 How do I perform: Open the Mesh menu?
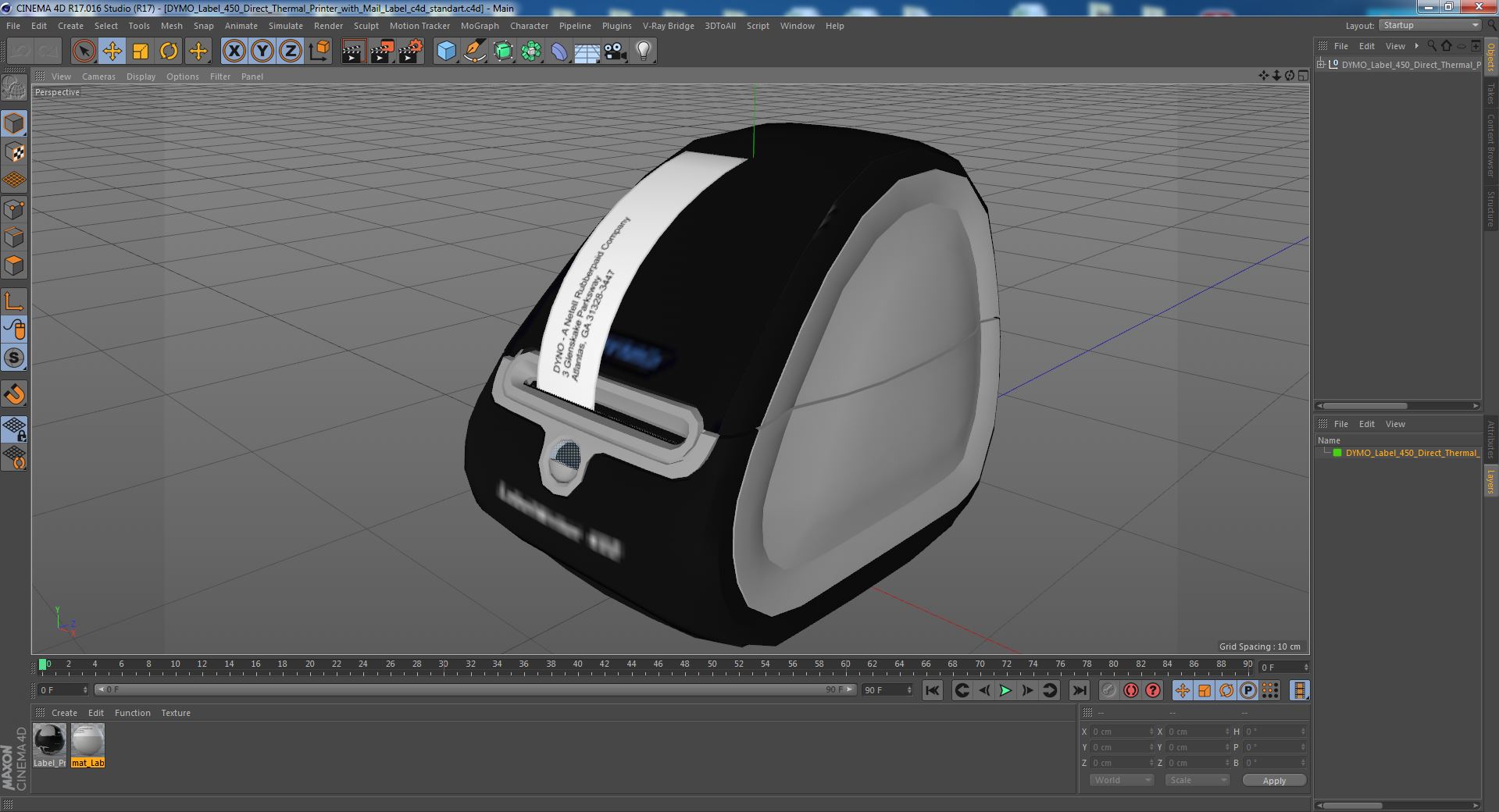coord(171,26)
